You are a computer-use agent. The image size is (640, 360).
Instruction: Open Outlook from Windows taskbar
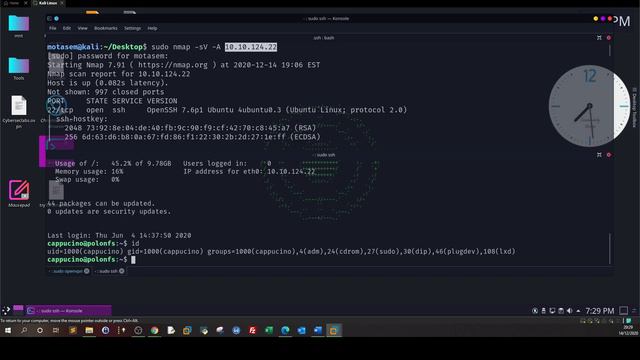click(x=301, y=330)
